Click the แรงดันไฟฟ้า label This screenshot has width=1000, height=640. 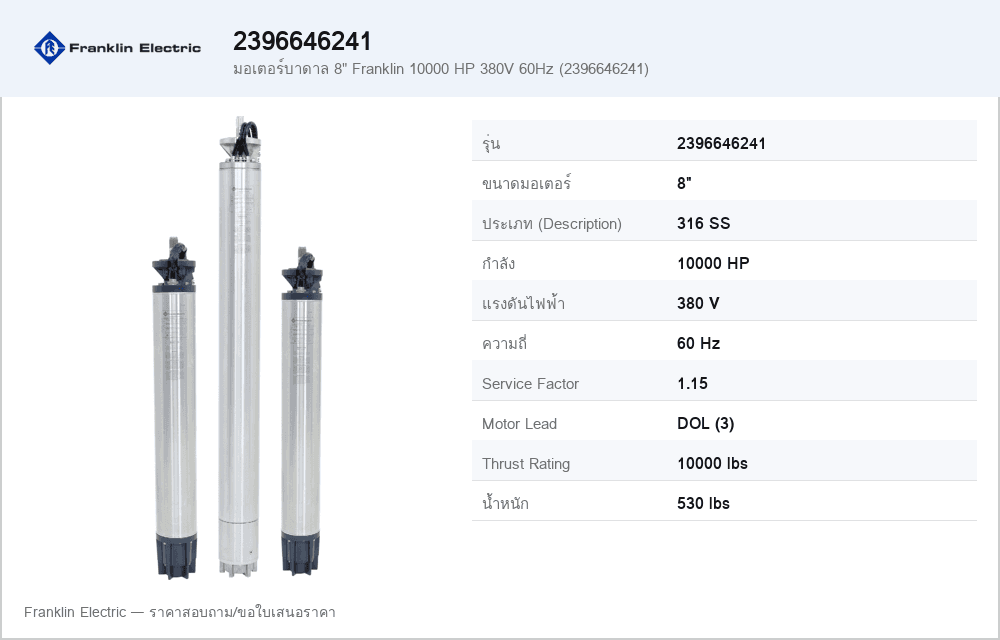[523, 303]
